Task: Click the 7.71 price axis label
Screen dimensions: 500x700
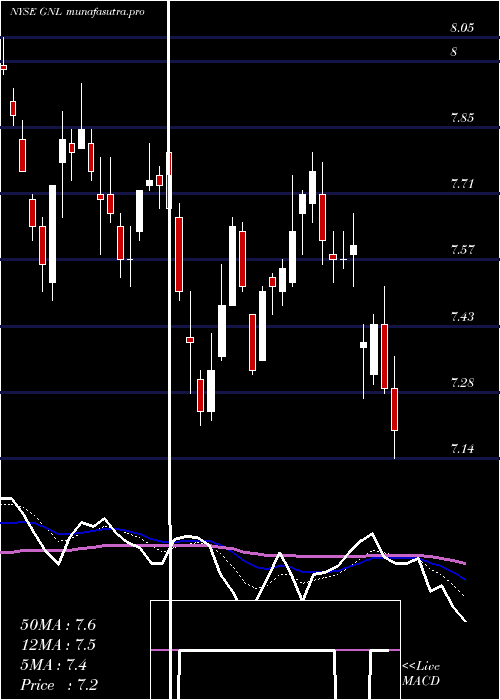Action: pos(462,184)
